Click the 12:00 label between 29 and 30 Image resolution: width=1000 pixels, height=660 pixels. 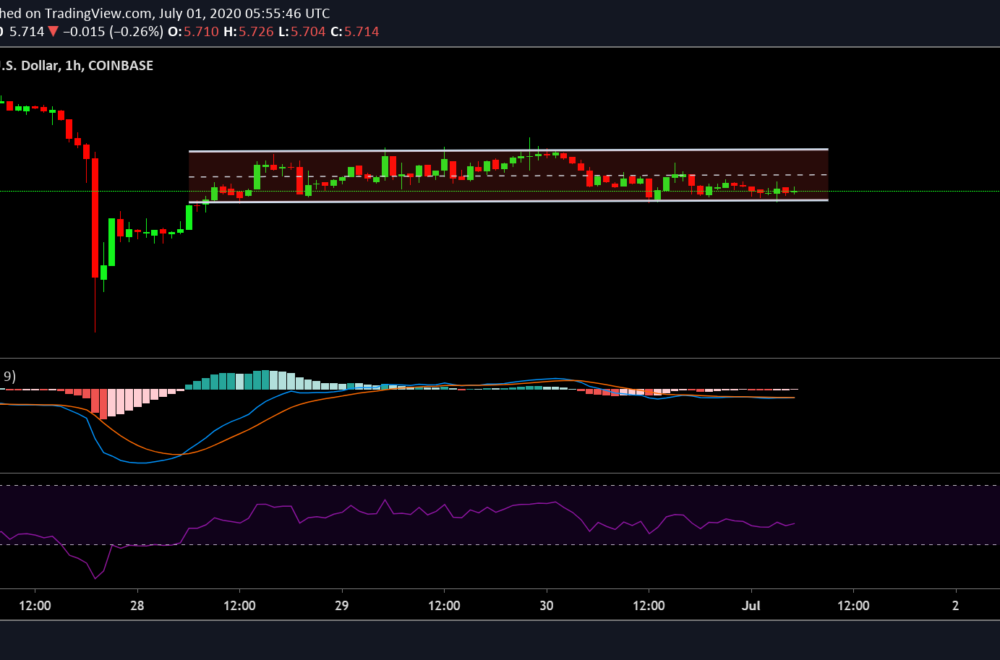(x=445, y=605)
